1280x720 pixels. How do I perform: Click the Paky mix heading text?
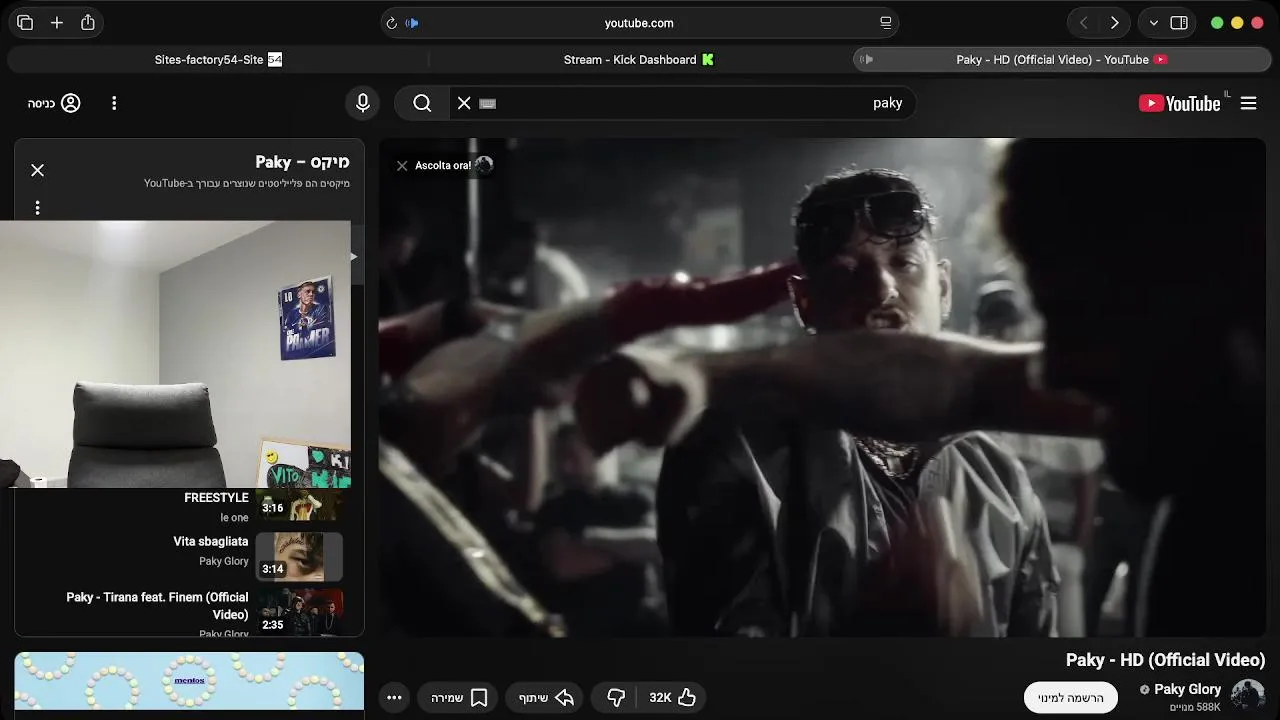pyautogui.click(x=302, y=162)
